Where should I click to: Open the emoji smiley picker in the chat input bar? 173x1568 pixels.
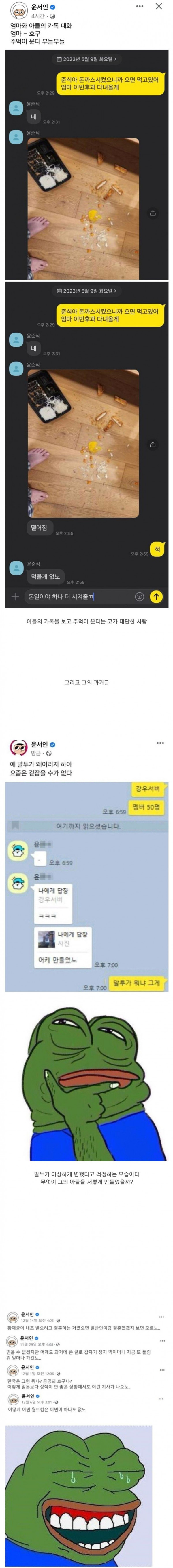pos(139,597)
